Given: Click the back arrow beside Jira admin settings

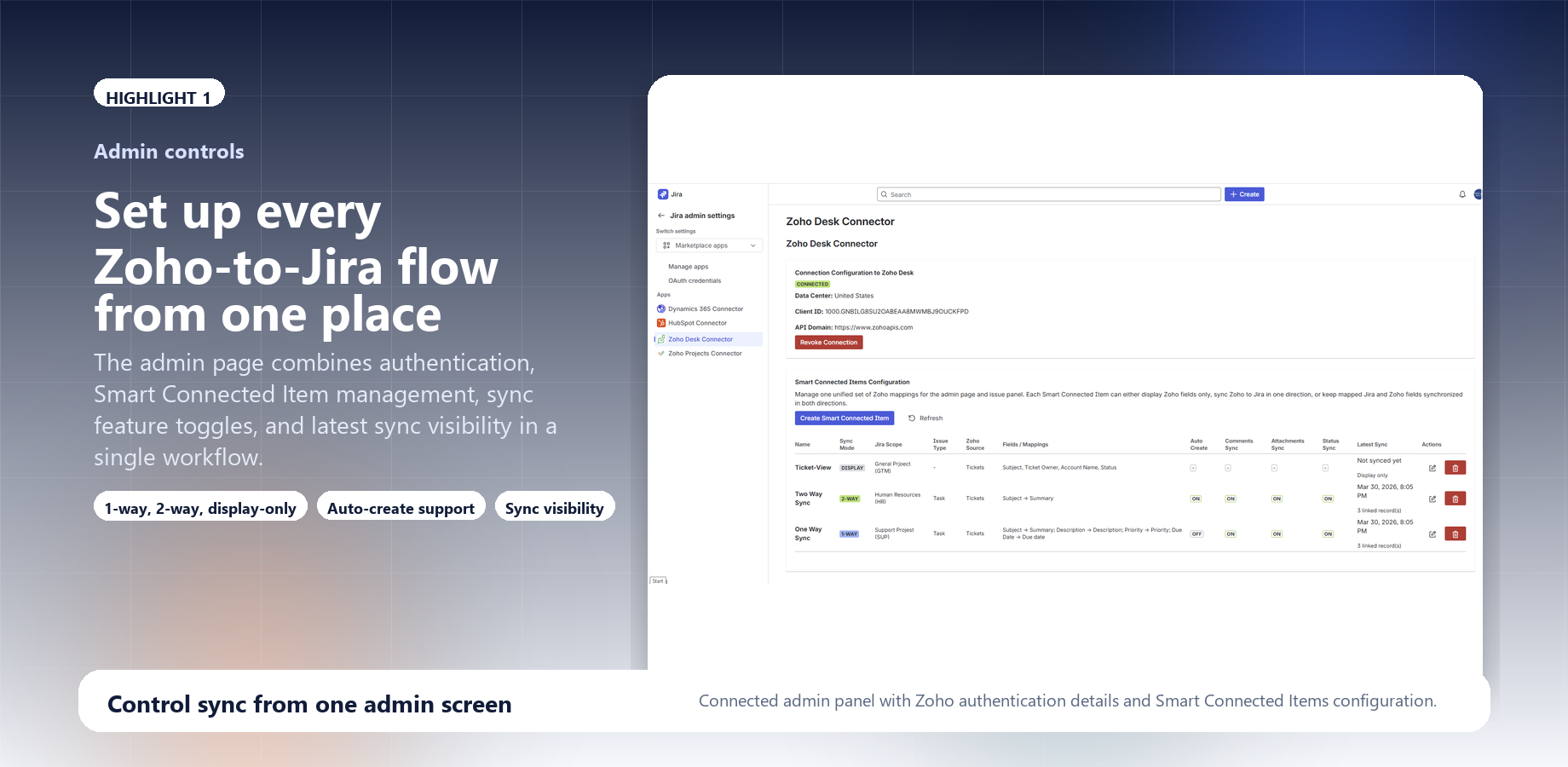Looking at the screenshot, I should click(x=660, y=215).
